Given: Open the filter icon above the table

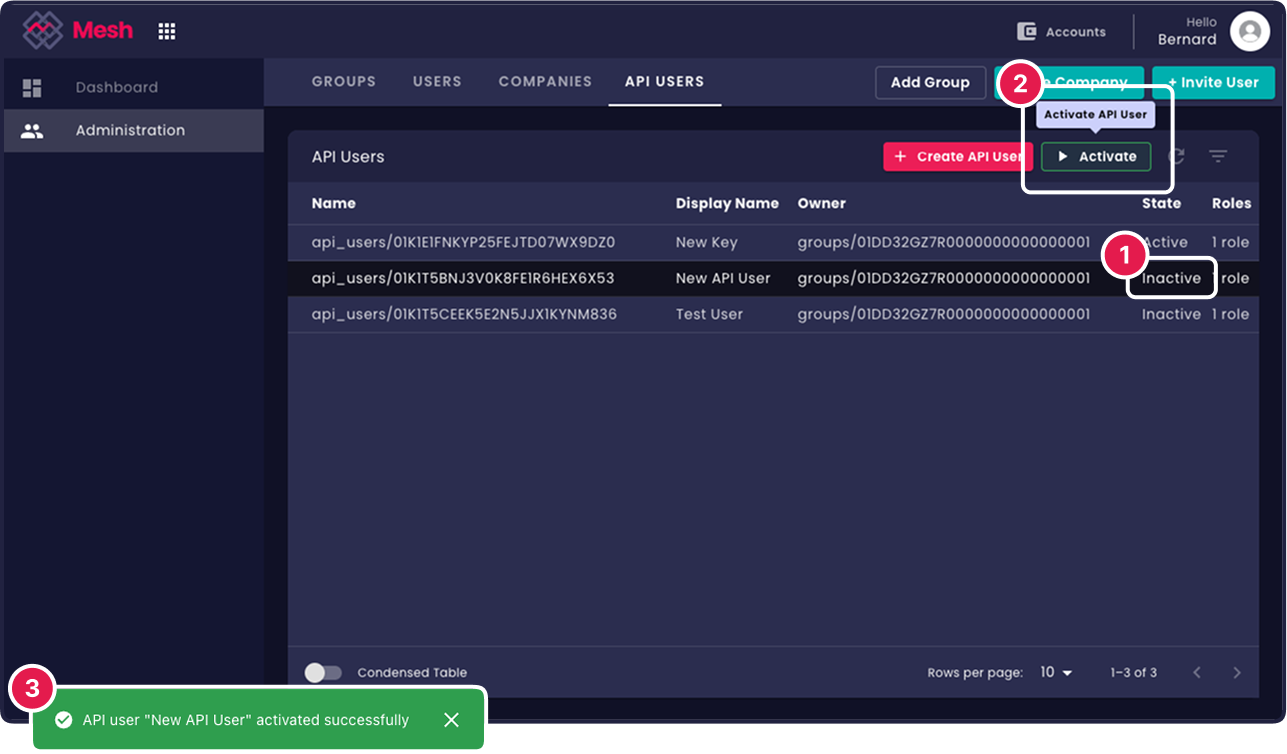Looking at the screenshot, I should click(1218, 156).
